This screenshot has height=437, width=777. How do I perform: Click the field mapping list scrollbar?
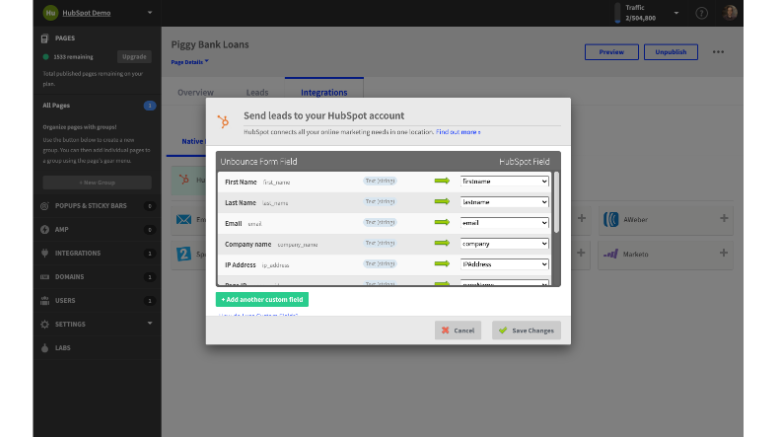click(556, 202)
